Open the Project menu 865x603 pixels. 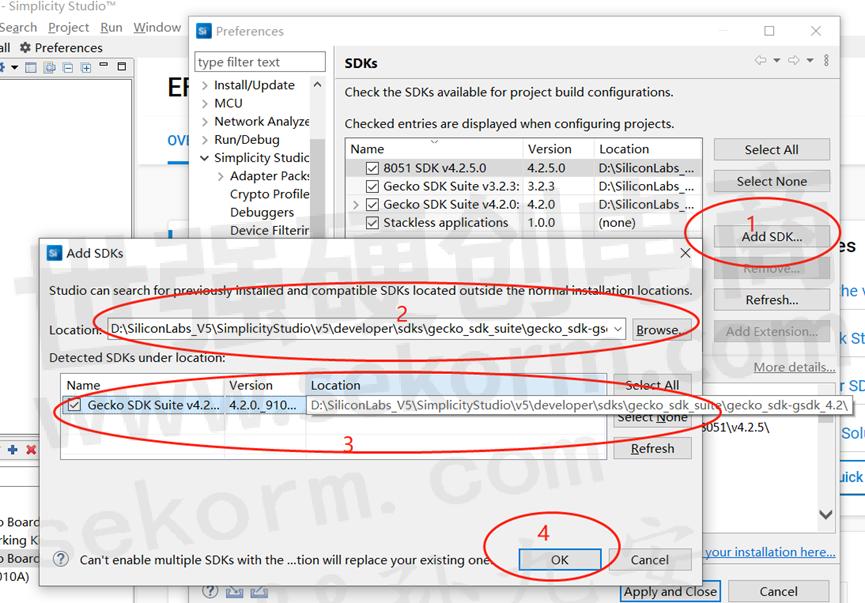point(68,27)
